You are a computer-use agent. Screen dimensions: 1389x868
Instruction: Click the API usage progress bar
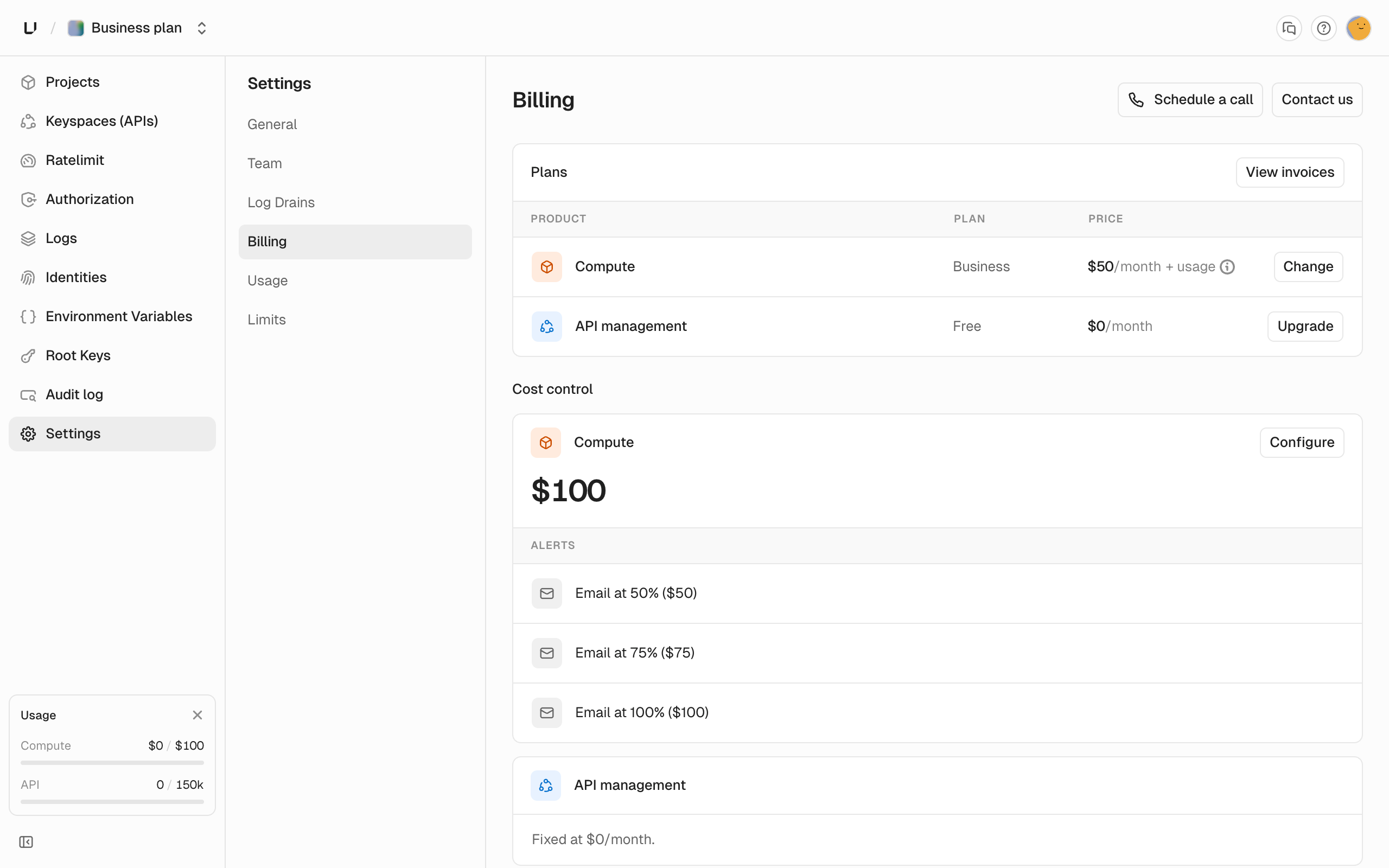pos(112,802)
